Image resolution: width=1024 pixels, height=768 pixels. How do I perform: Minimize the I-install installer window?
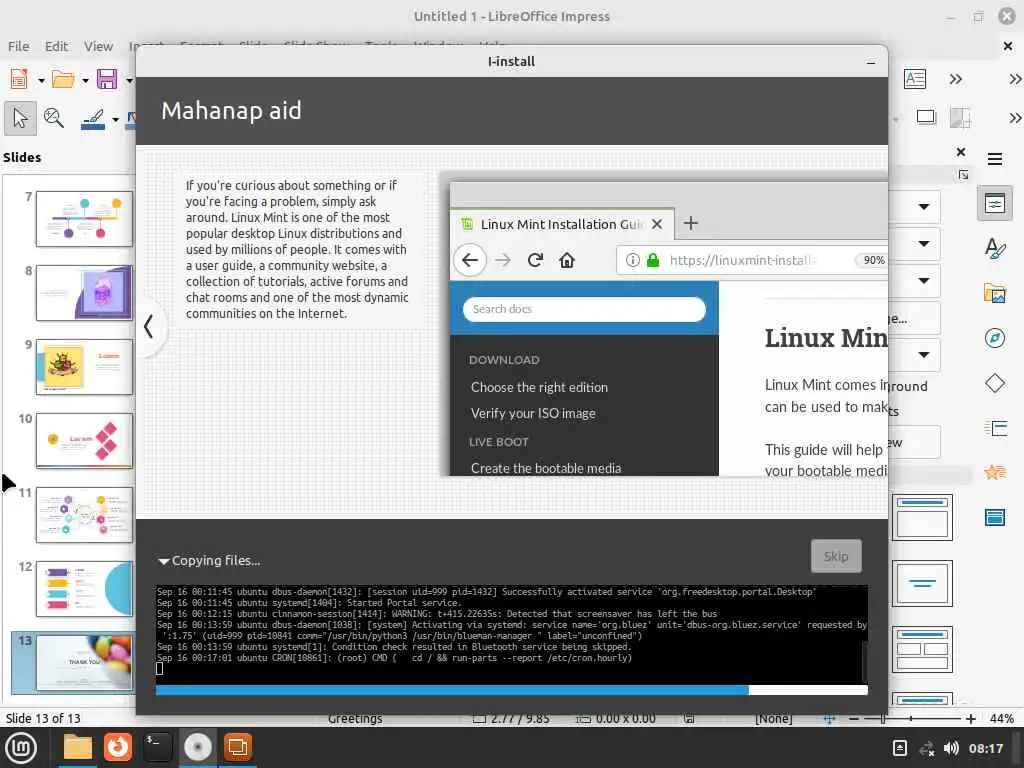[x=871, y=62]
